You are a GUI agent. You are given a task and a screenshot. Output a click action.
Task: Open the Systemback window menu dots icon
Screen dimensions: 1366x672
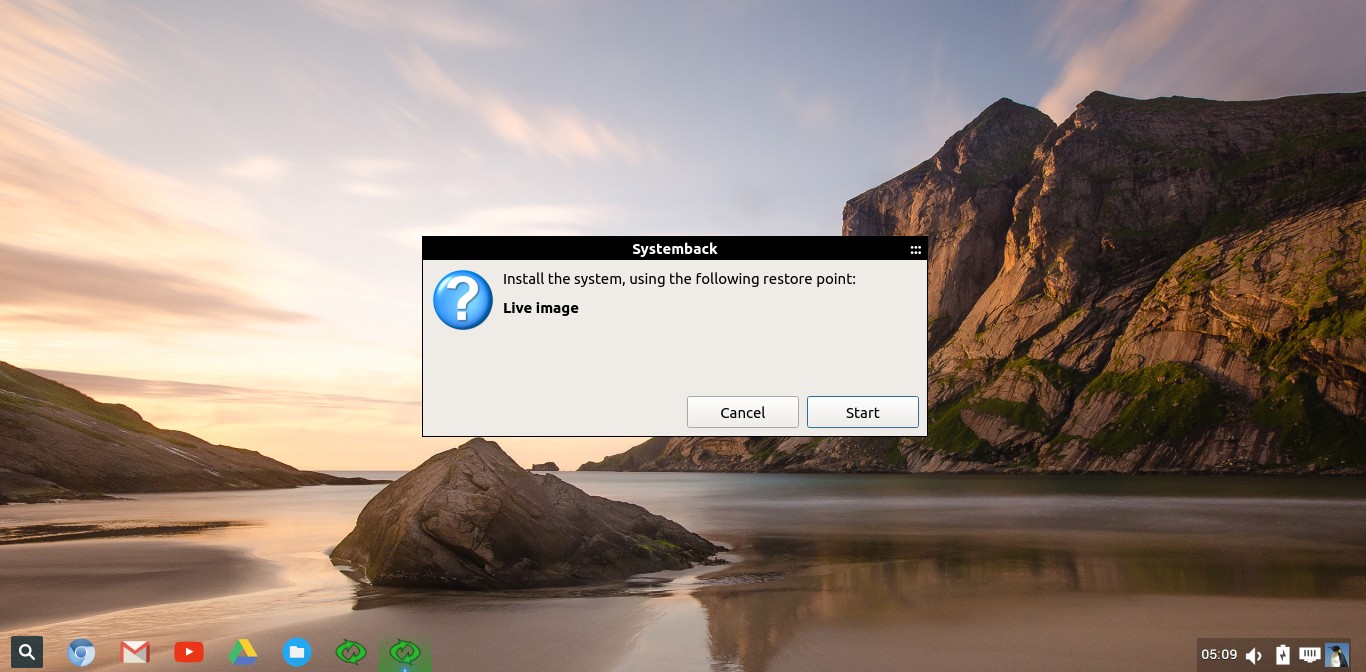pos(915,250)
